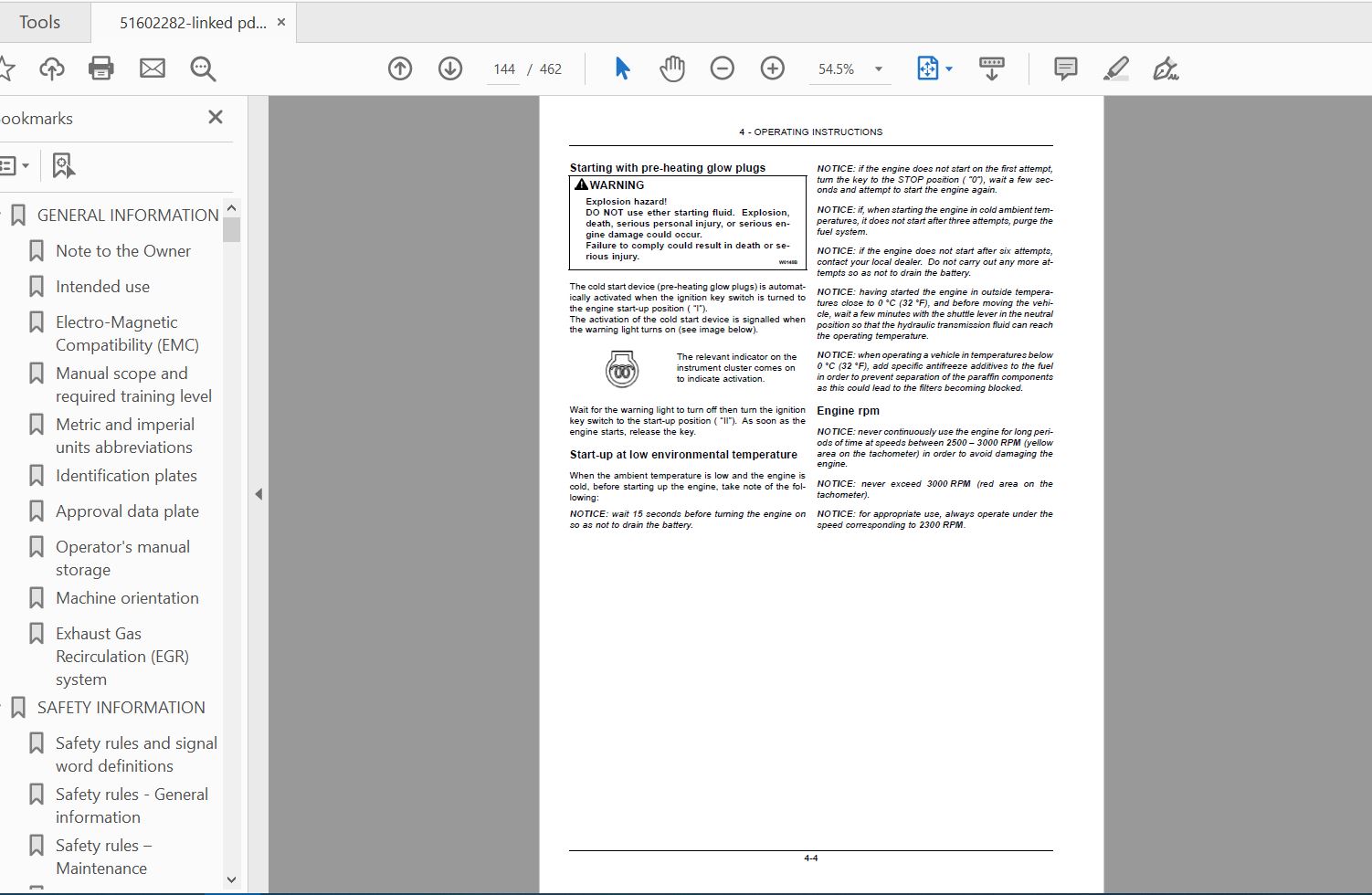Expand the page fit options arrow
Image resolution: width=1372 pixels, height=895 pixels.
click(949, 69)
